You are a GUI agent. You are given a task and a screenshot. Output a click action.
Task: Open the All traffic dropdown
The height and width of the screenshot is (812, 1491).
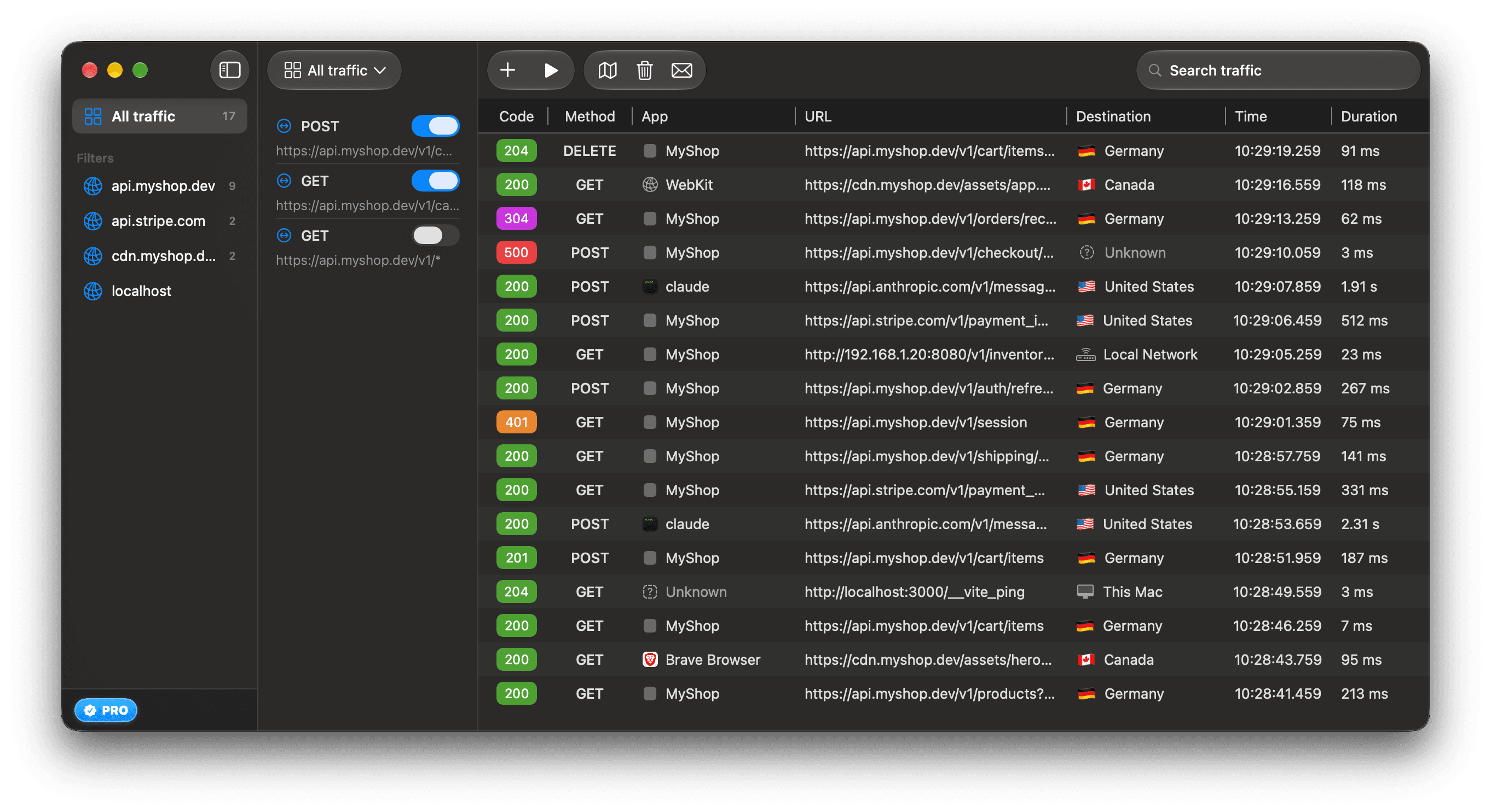334,70
